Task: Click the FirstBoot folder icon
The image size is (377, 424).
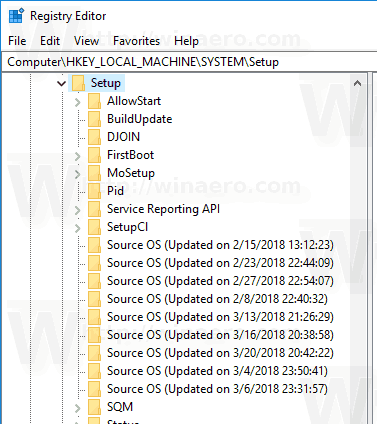Action: click(94, 155)
